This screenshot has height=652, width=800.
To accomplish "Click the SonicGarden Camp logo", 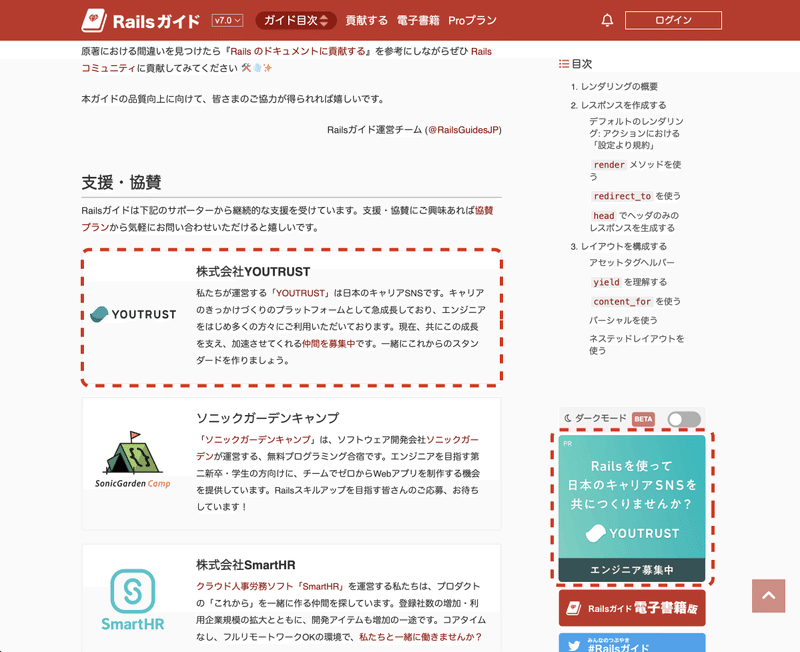I will 133,460.
